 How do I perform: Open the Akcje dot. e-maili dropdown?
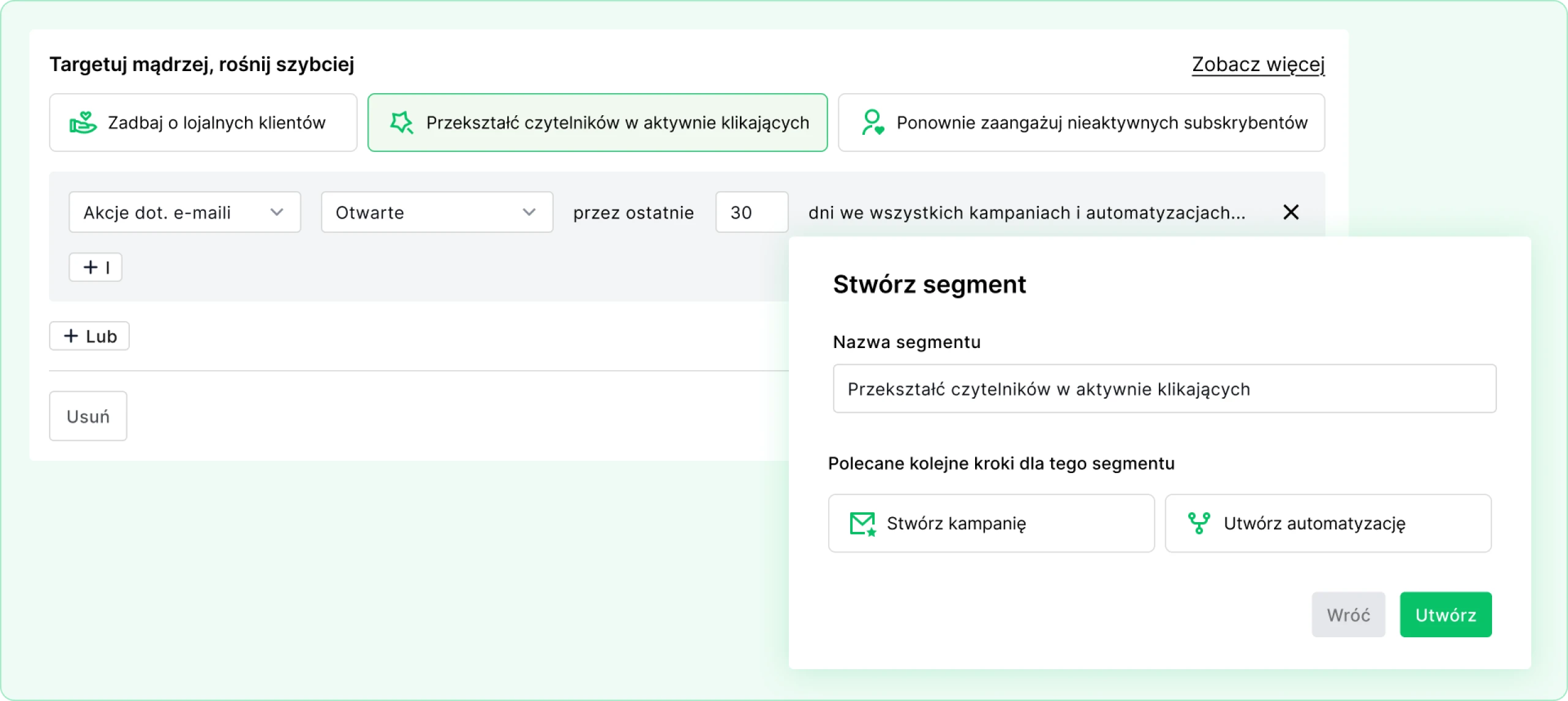coord(184,212)
